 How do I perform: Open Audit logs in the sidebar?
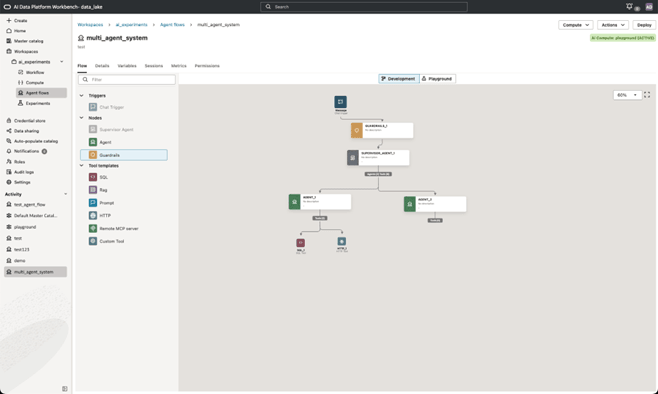[20, 172]
